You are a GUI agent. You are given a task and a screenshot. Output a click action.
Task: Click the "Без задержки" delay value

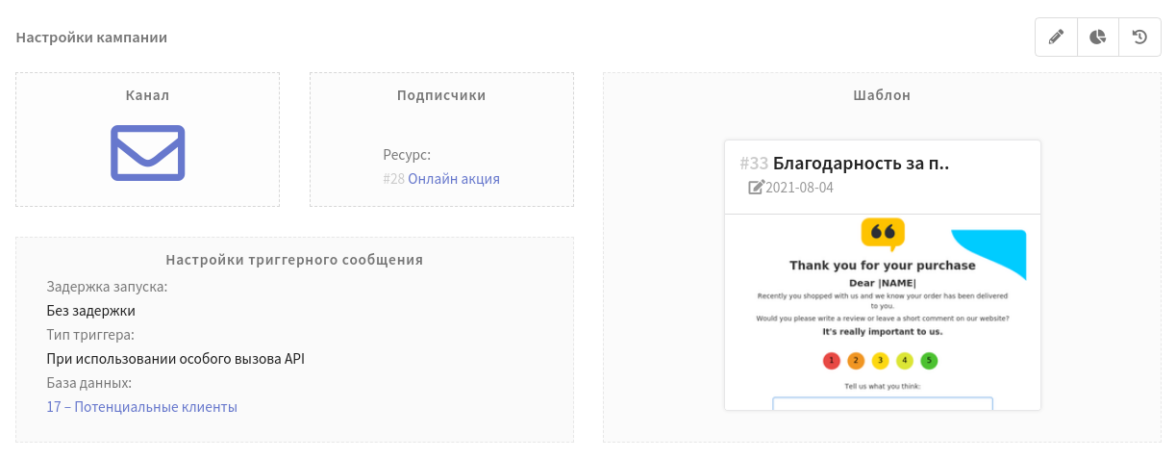(x=91, y=311)
